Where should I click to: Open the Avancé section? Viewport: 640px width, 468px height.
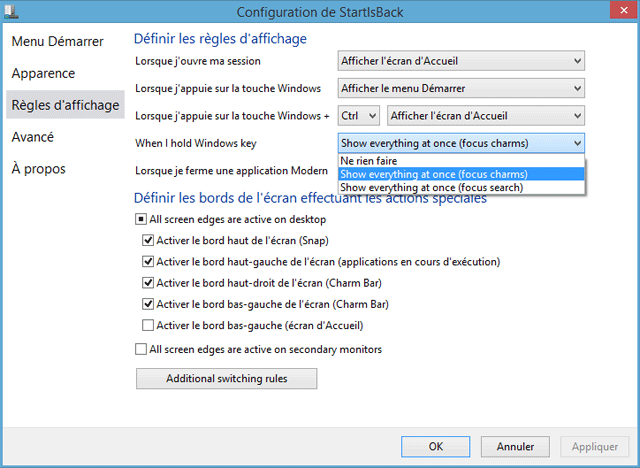pos(33,137)
